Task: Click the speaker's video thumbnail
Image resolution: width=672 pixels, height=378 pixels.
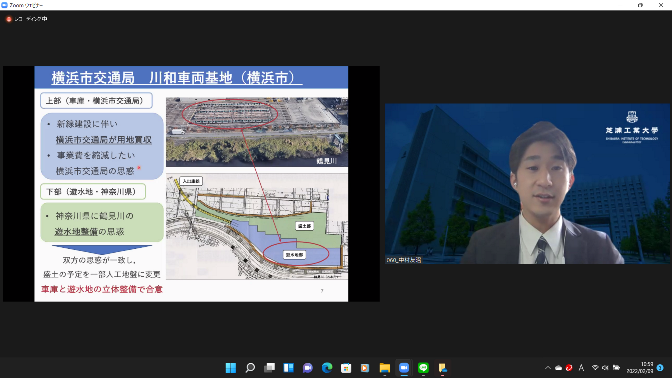Action: [527, 183]
